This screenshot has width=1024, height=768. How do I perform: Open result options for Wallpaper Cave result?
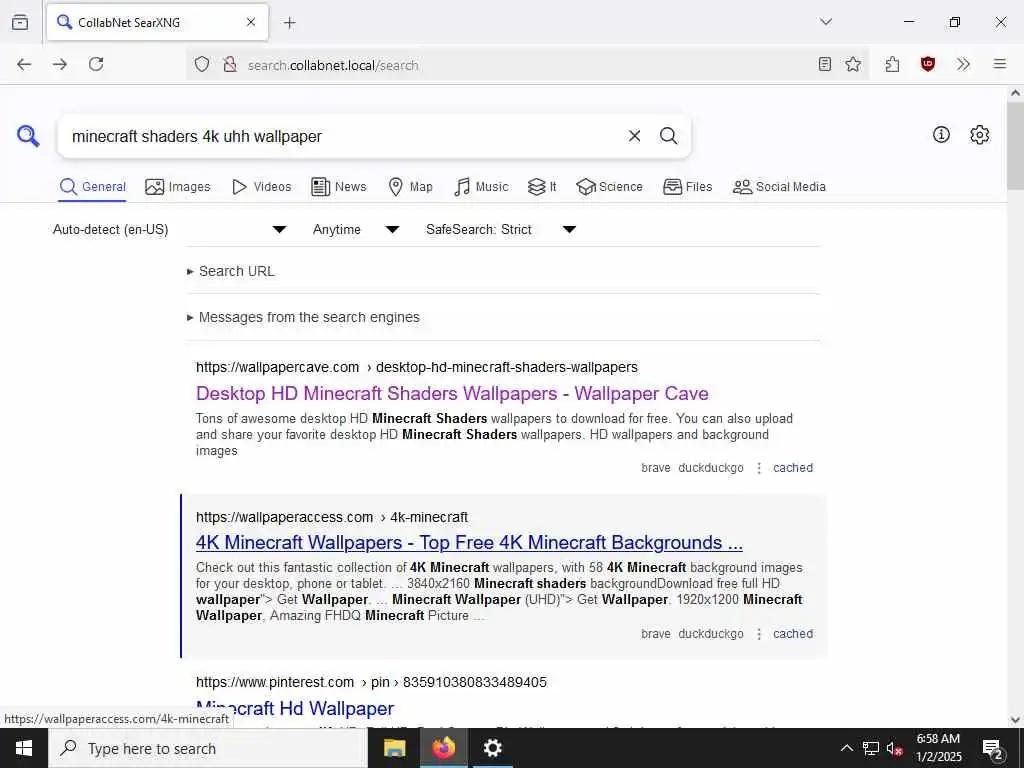point(759,468)
